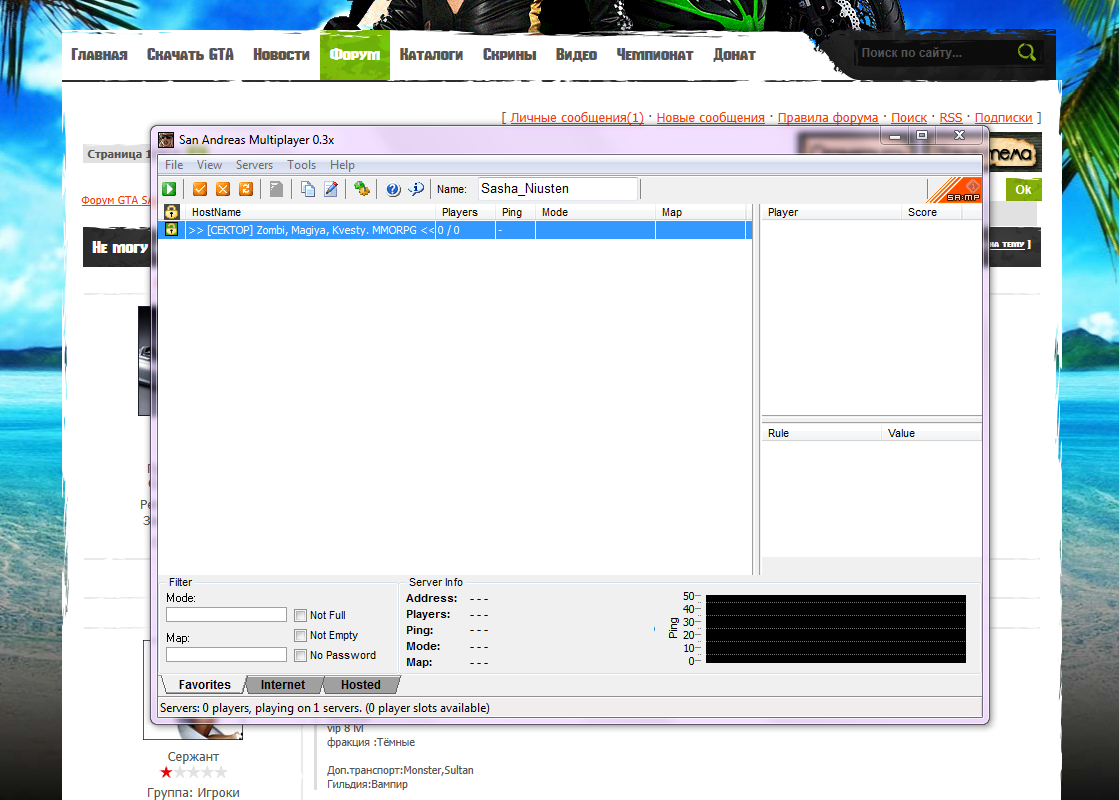Viewport: 1119px width, 800px height.
Task: Click the green Ok button on the webpage
Action: tap(1023, 190)
